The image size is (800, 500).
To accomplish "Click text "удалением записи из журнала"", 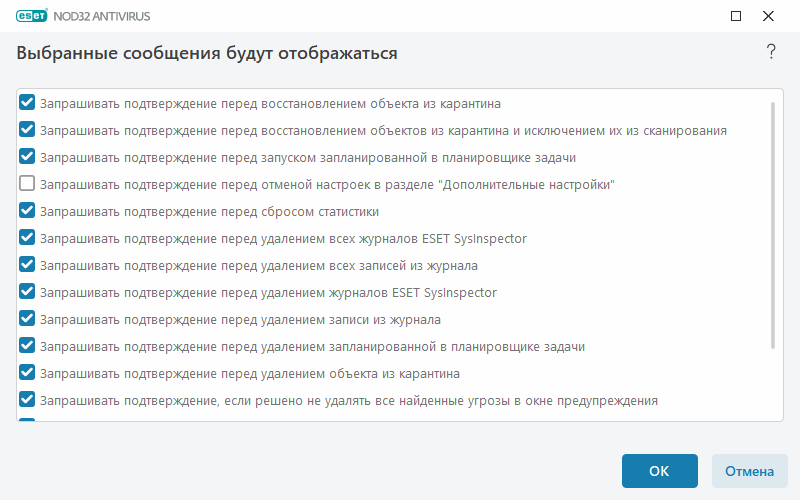I will 351,319.
